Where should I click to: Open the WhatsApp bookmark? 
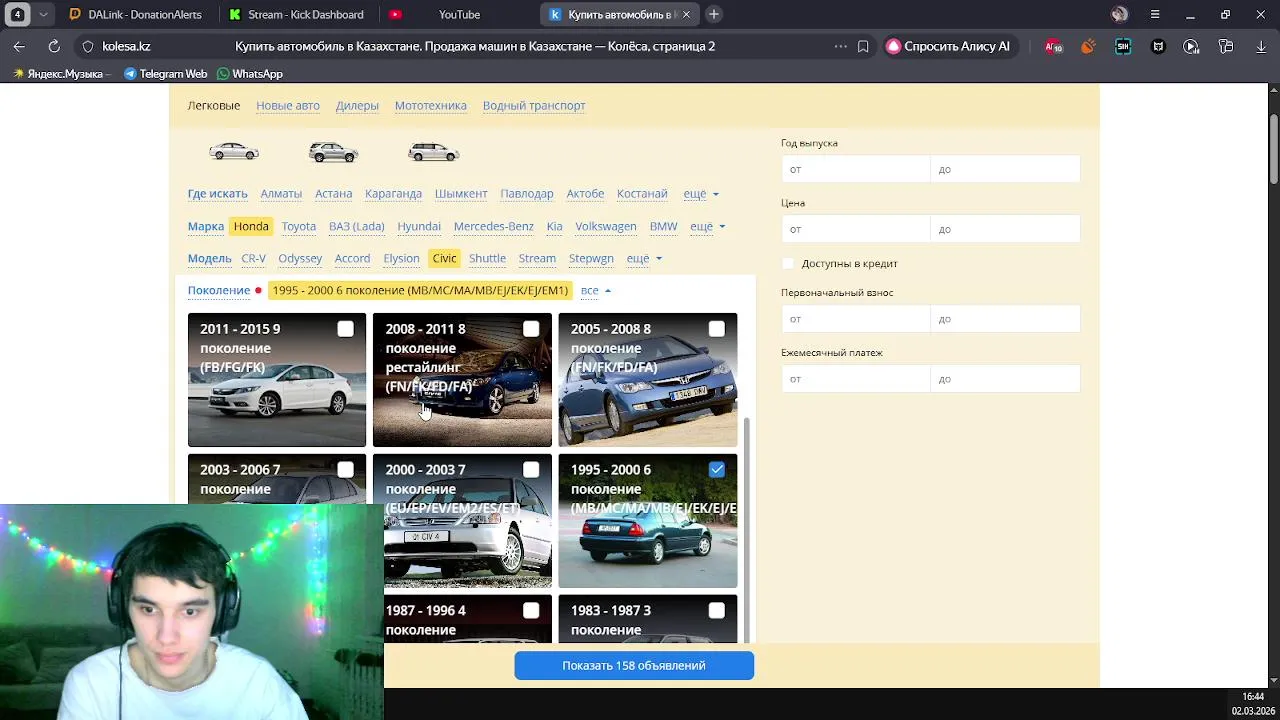click(x=250, y=74)
